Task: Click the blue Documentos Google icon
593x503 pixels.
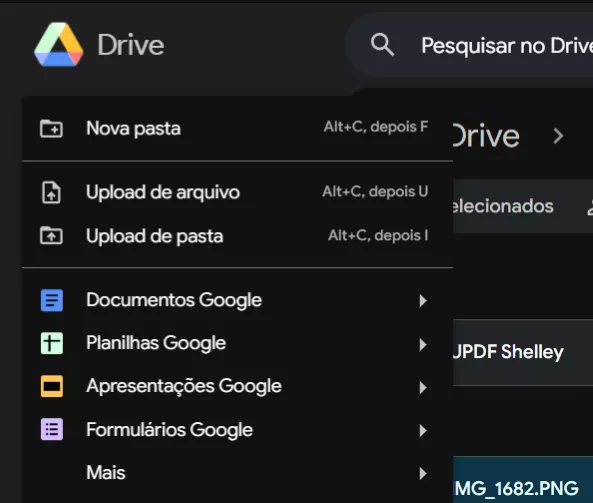Action: tap(52, 300)
